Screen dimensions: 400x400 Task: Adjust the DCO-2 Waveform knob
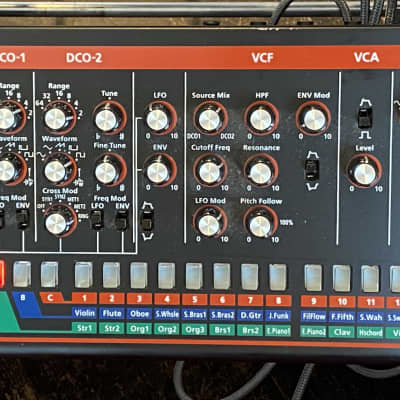[60, 169]
